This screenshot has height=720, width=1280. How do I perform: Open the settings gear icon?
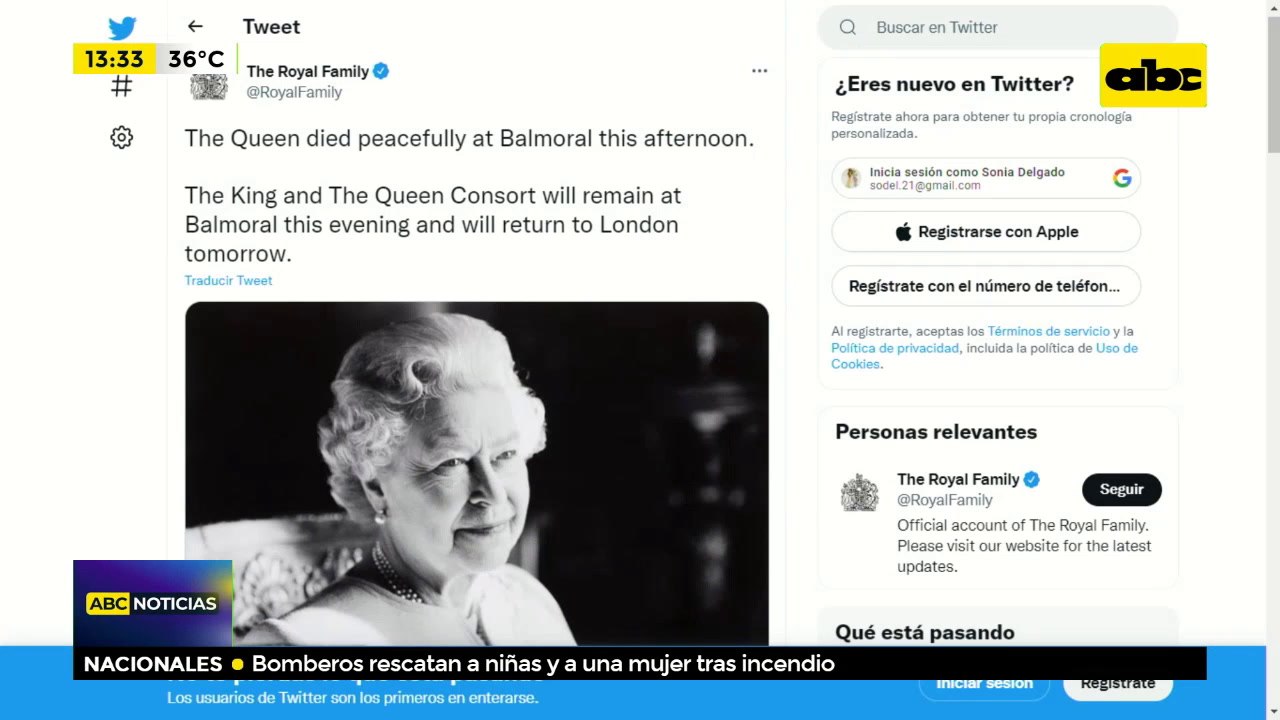121,138
